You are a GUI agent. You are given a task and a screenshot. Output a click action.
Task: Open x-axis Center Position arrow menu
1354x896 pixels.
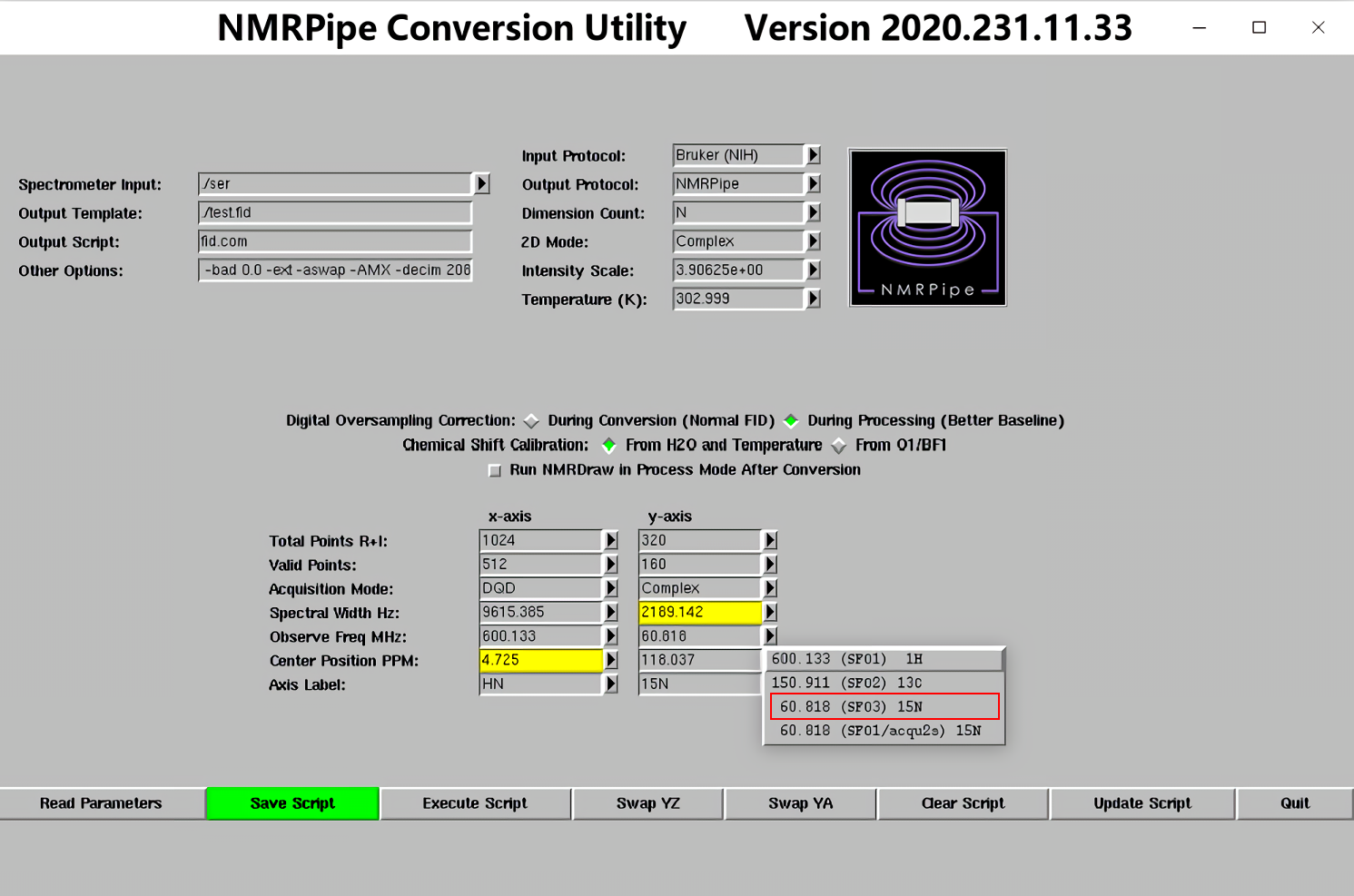click(610, 660)
